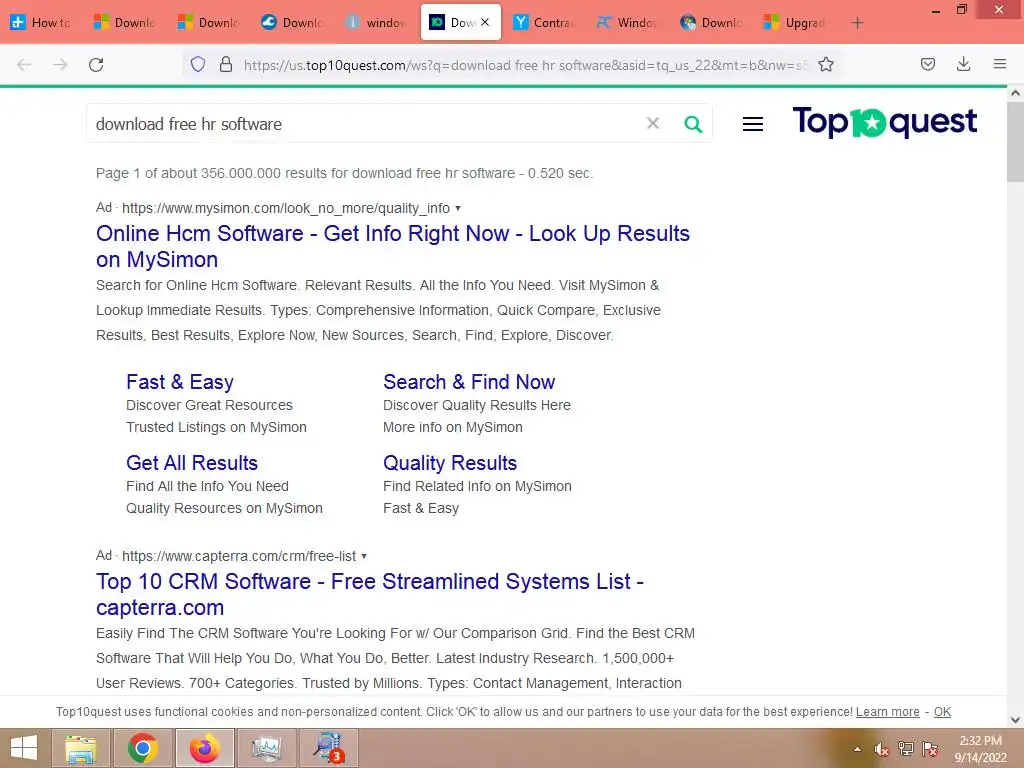Go back to previous page
This screenshot has width=1024, height=768.
[x=24, y=65]
